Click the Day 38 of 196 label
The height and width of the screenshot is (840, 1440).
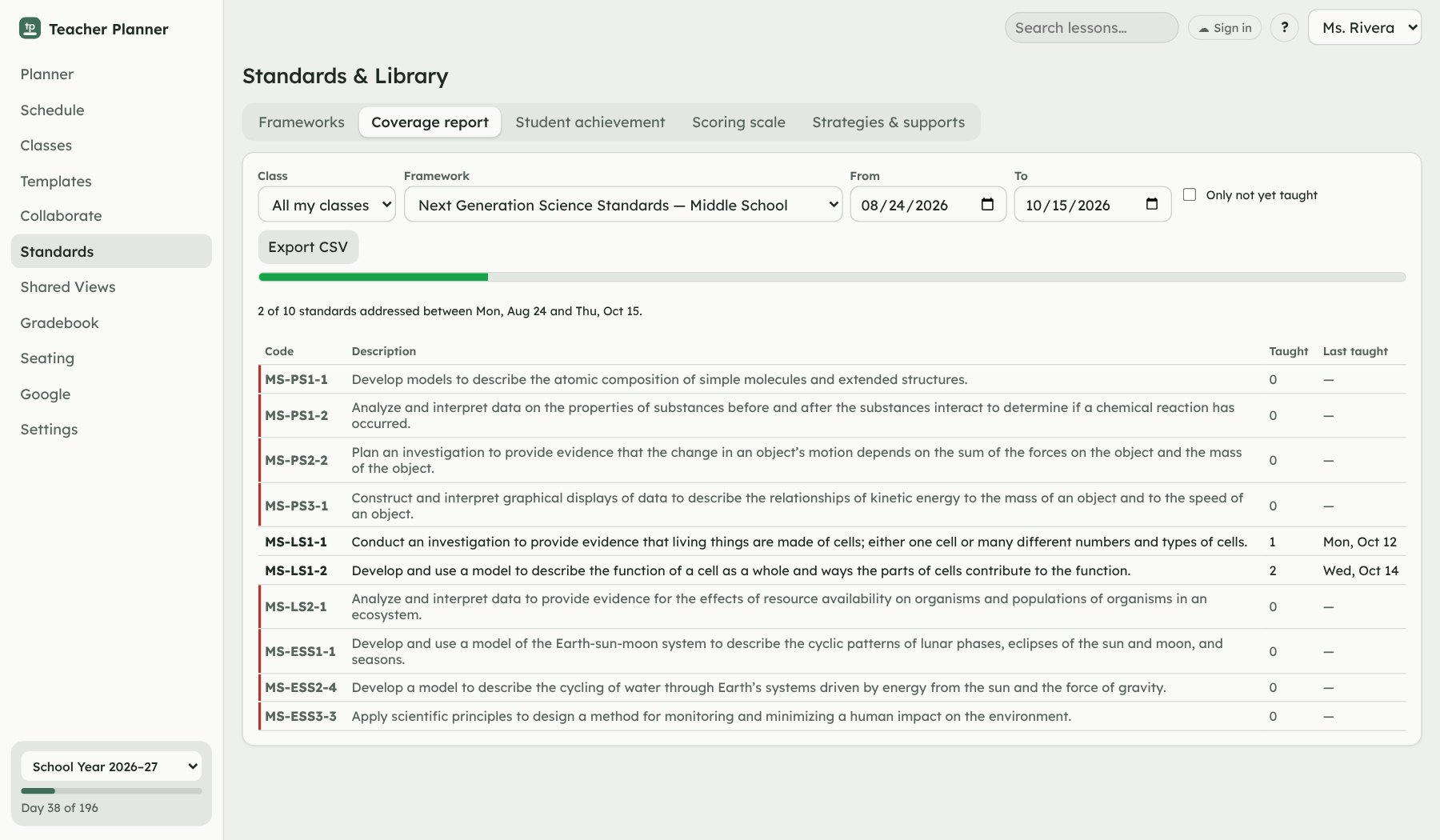[x=59, y=808]
